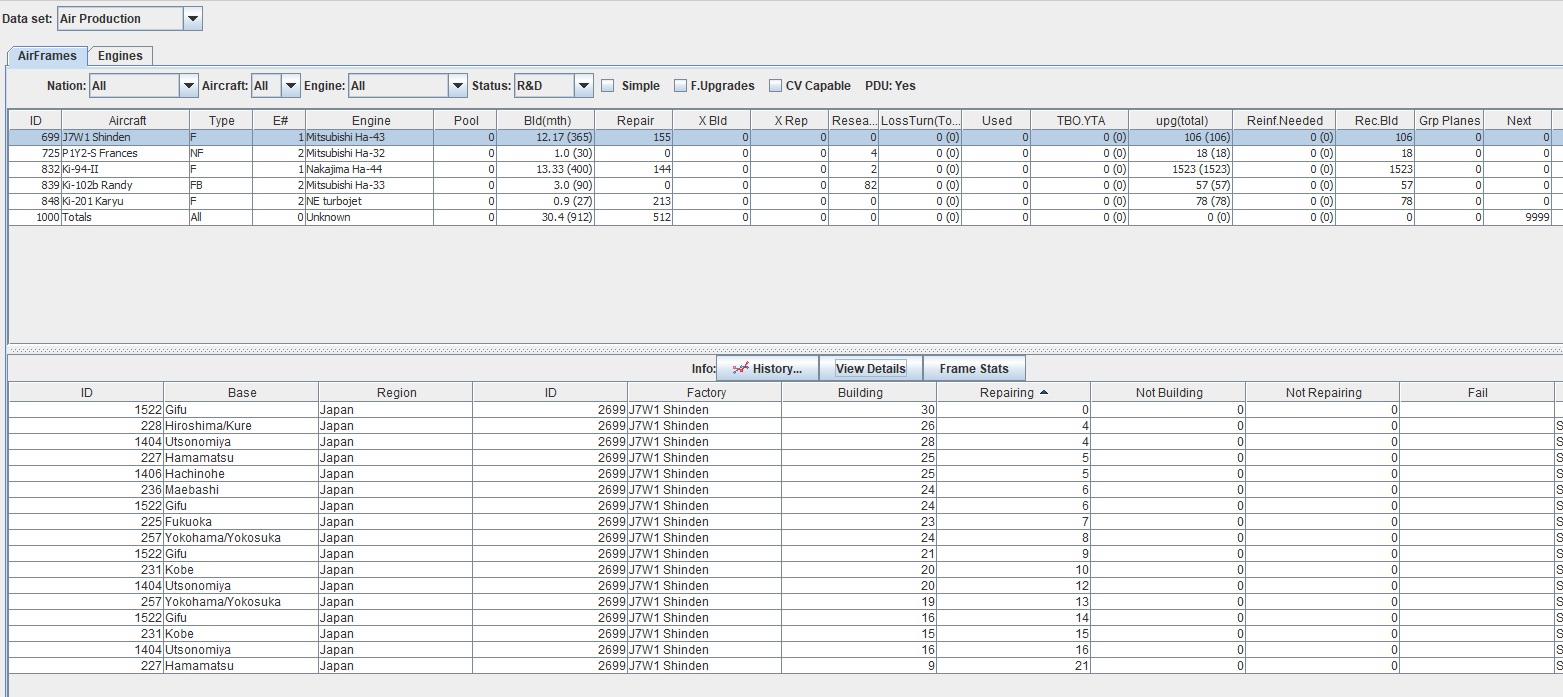The height and width of the screenshot is (697, 1563).
Task: Open the History chart button
Action: pyautogui.click(x=767, y=368)
